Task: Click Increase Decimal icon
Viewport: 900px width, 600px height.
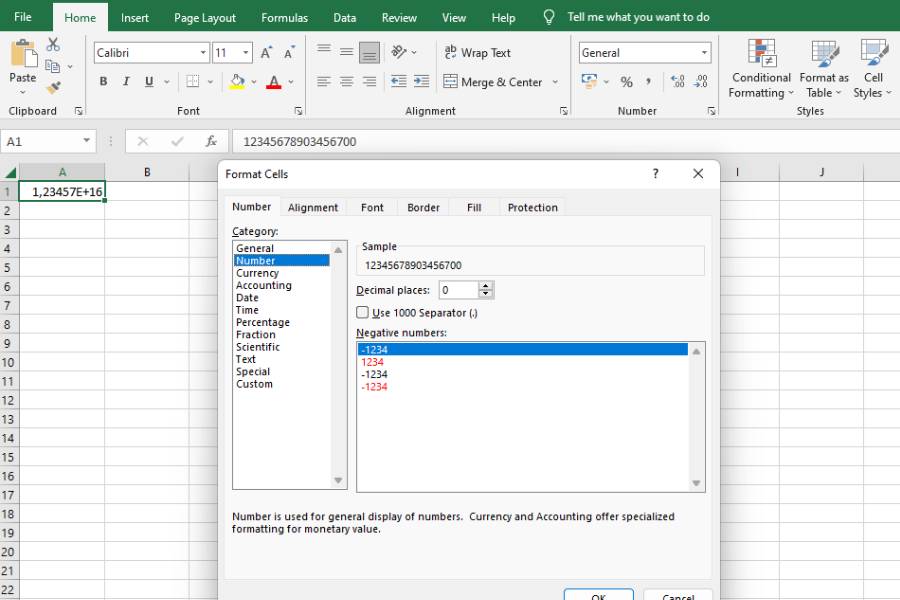Action: [677, 82]
